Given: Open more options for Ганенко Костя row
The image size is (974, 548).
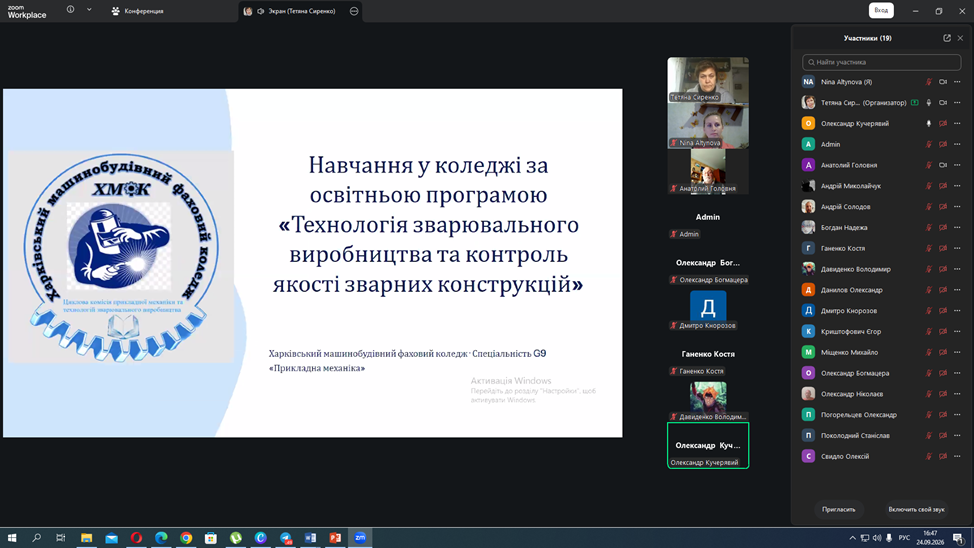Looking at the screenshot, I should [x=957, y=249].
